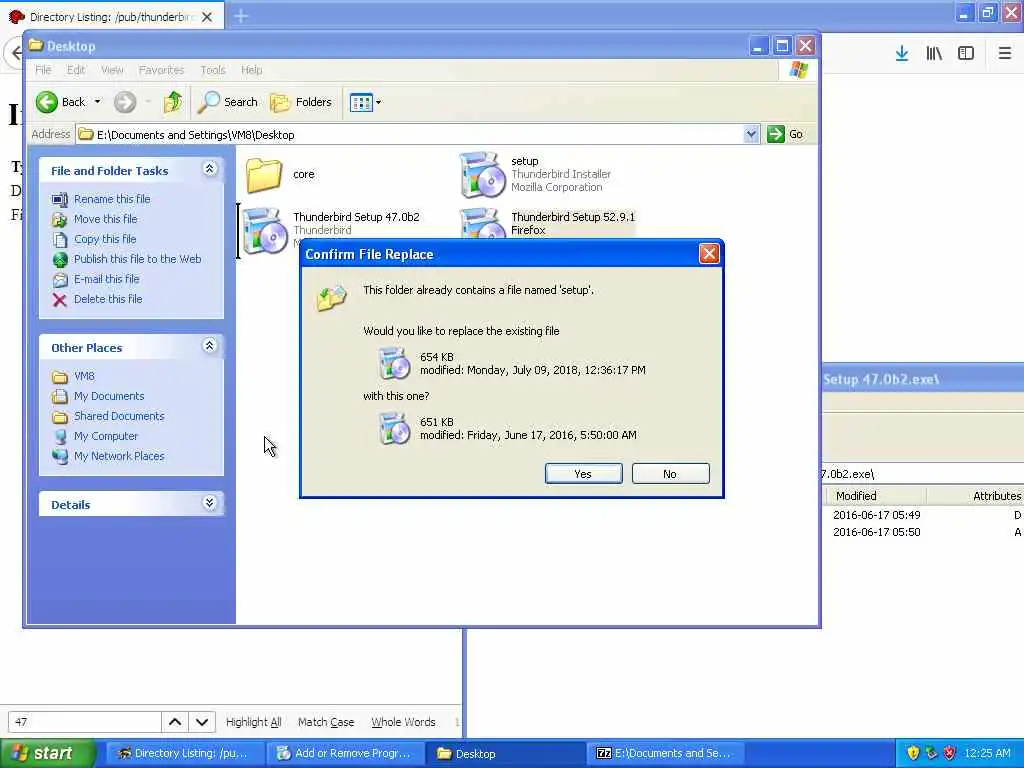Image resolution: width=1024 pixels, height=768 pixels.
Task: Sort by Attributes column in 7-Zip
Action: (x=976, y=496)
